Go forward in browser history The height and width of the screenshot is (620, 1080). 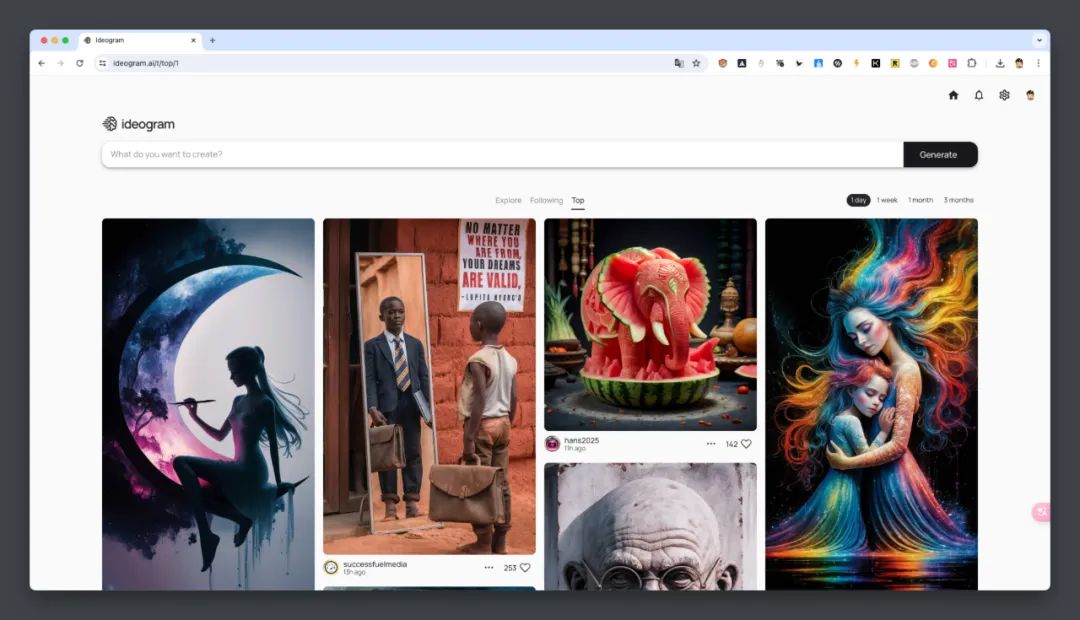[x=61, y=63]
